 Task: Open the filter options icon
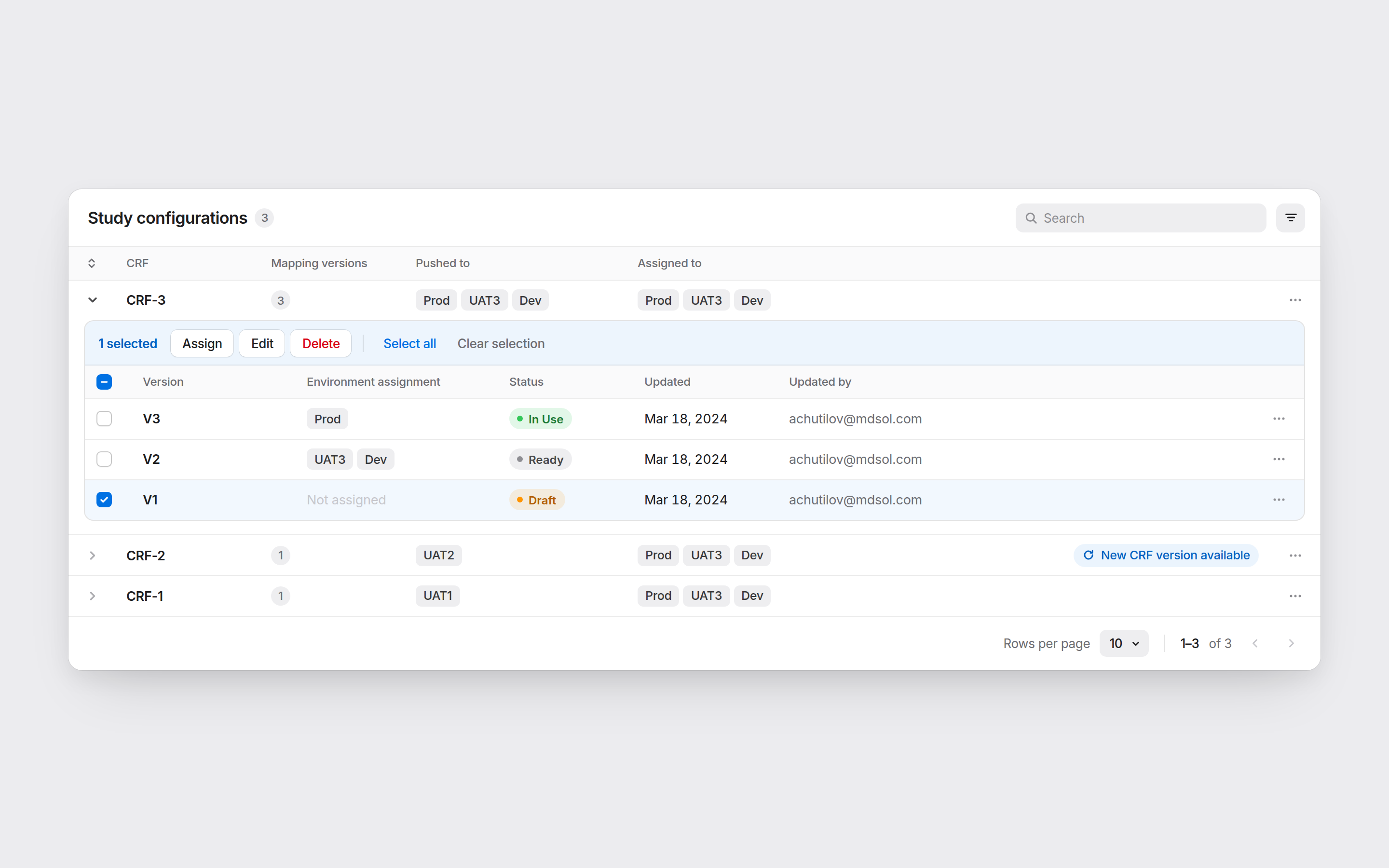point(1290,218)
